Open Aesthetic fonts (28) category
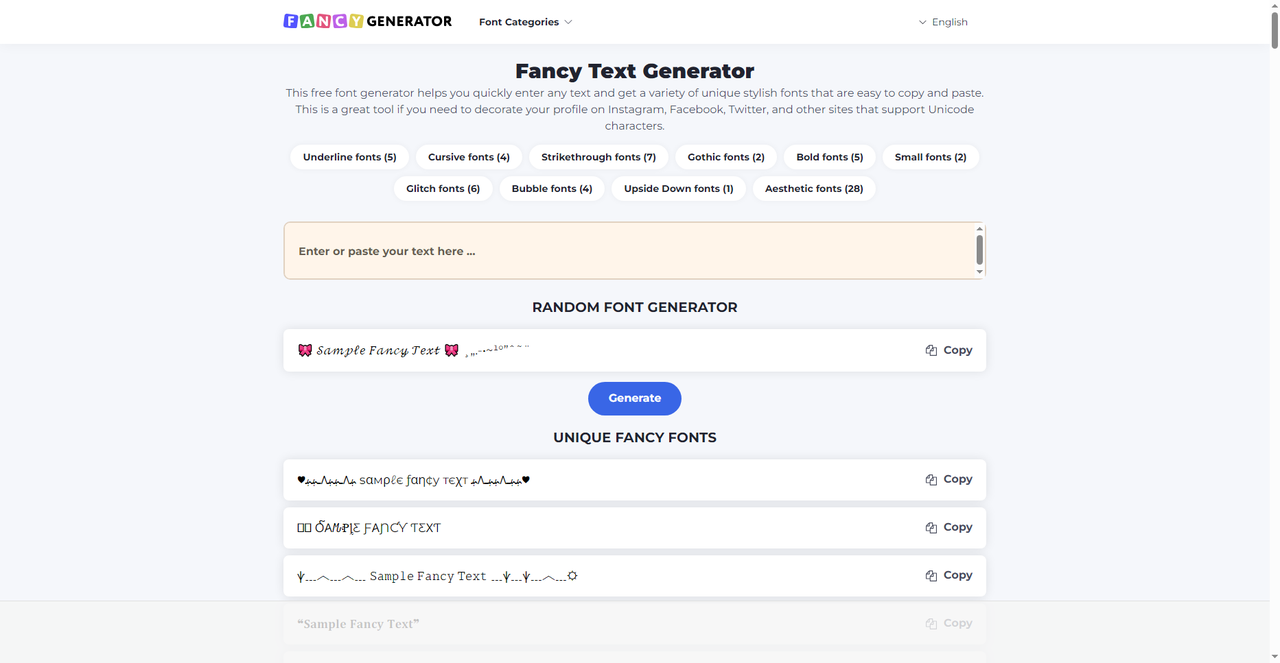Viewport: 1280px width, 663px height. [813, 189]
